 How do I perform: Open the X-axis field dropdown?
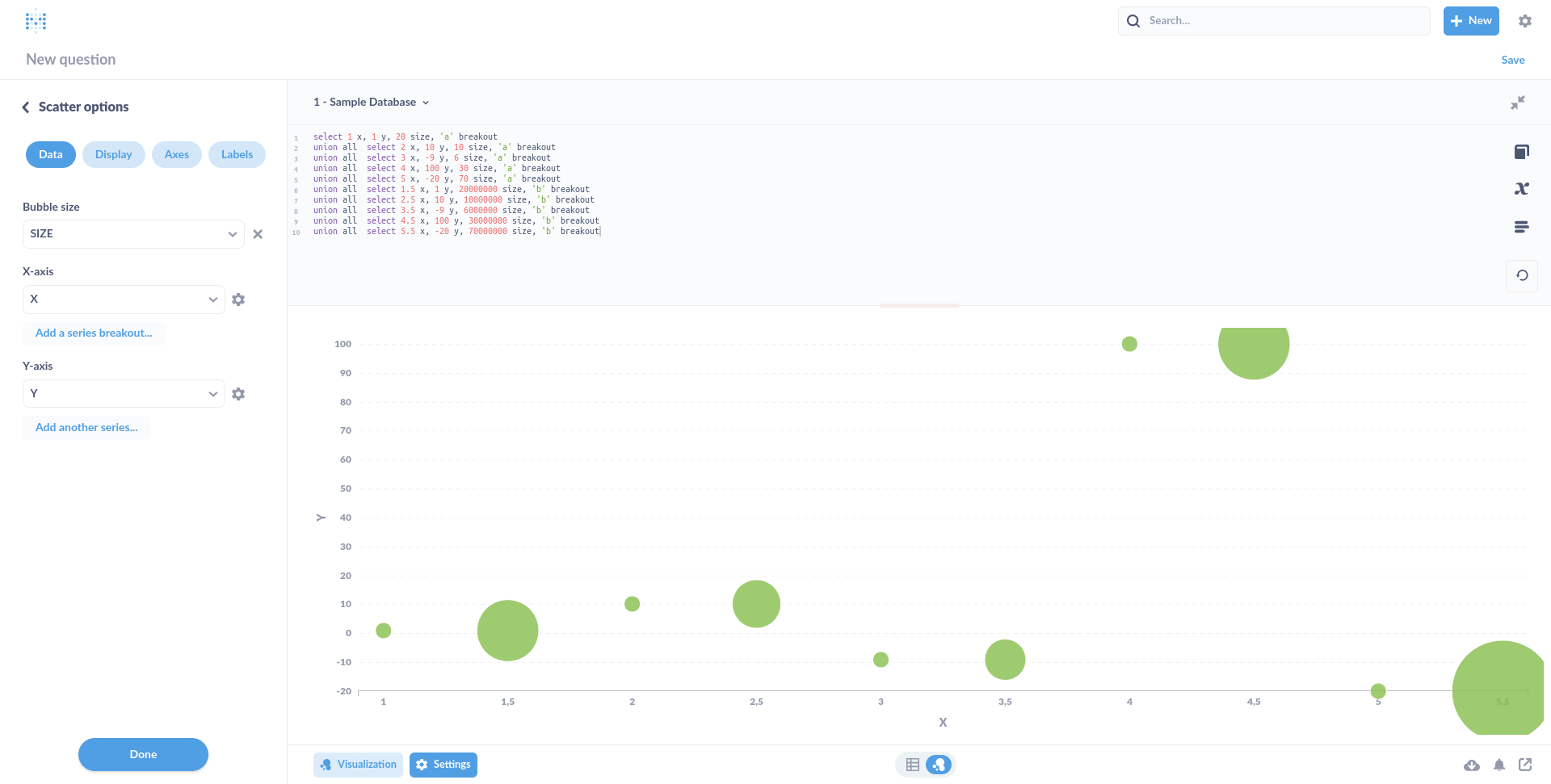tap(123, 299)
